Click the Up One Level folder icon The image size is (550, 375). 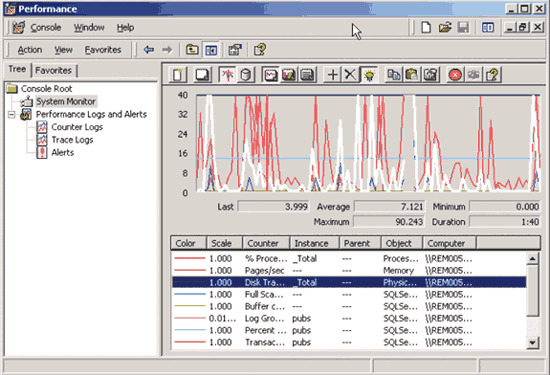point(192,50)
